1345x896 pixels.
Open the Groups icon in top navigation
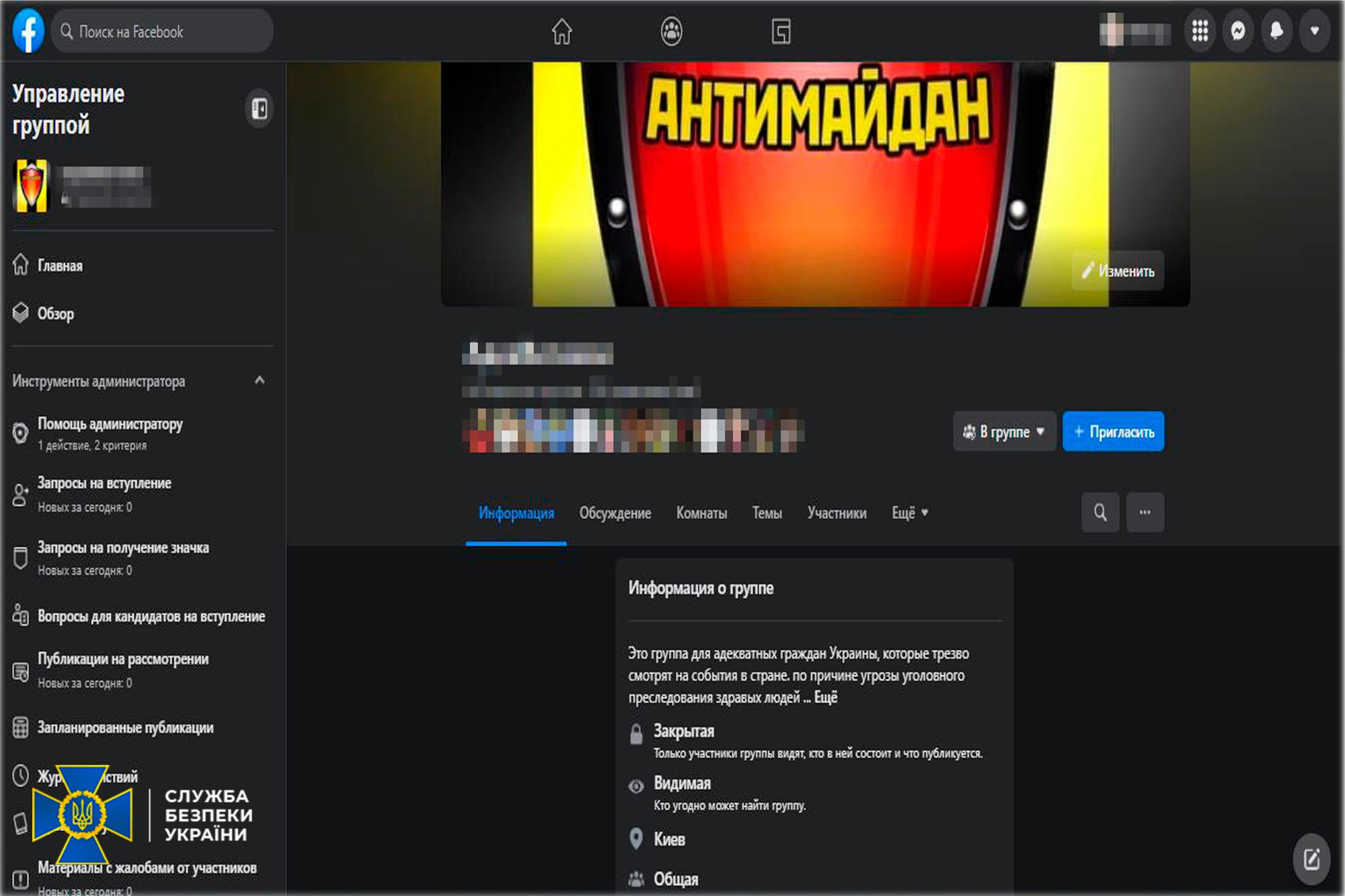(671, 32)
